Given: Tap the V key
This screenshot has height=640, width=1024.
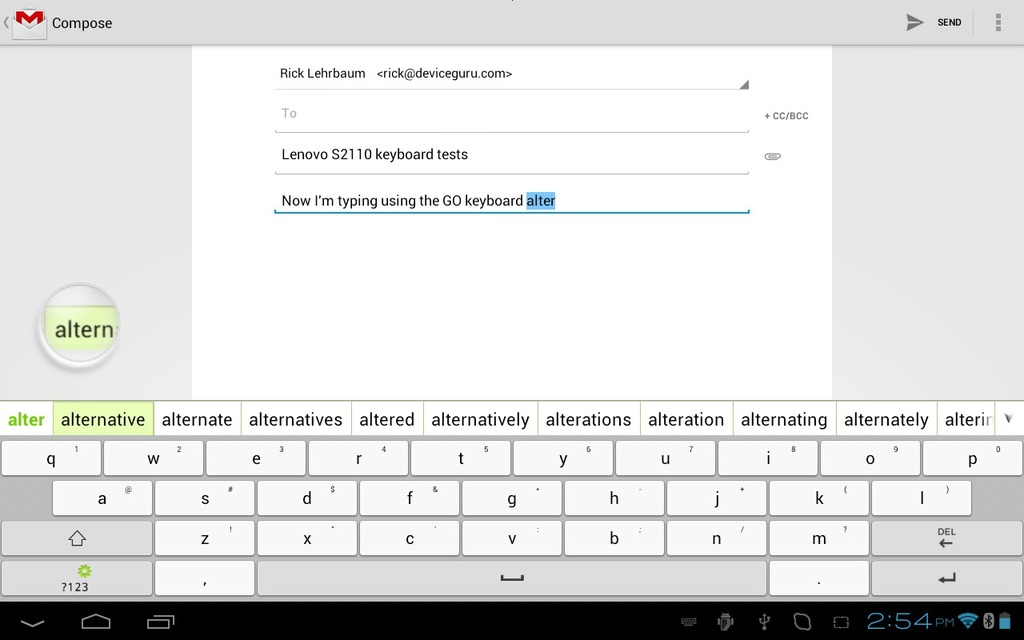Looking at the screenshot, I should pyautogui.click(x=512, y=538).
